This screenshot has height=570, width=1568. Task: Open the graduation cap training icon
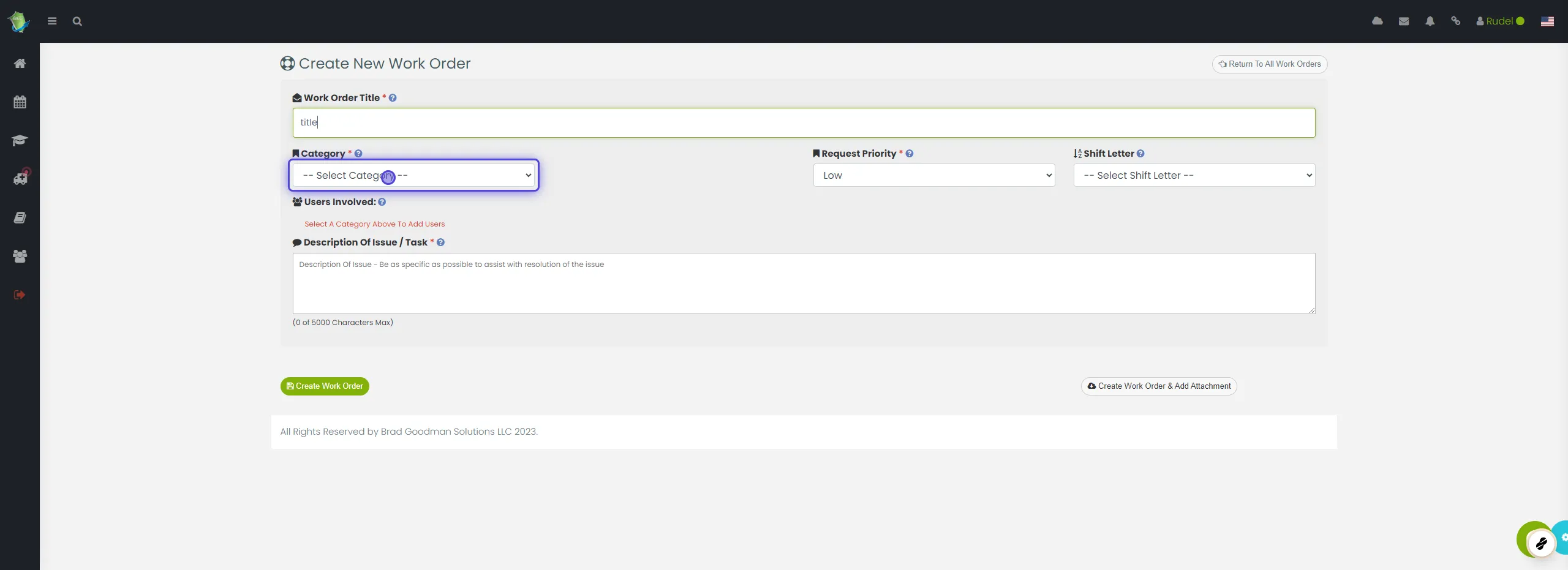[20, 140]
